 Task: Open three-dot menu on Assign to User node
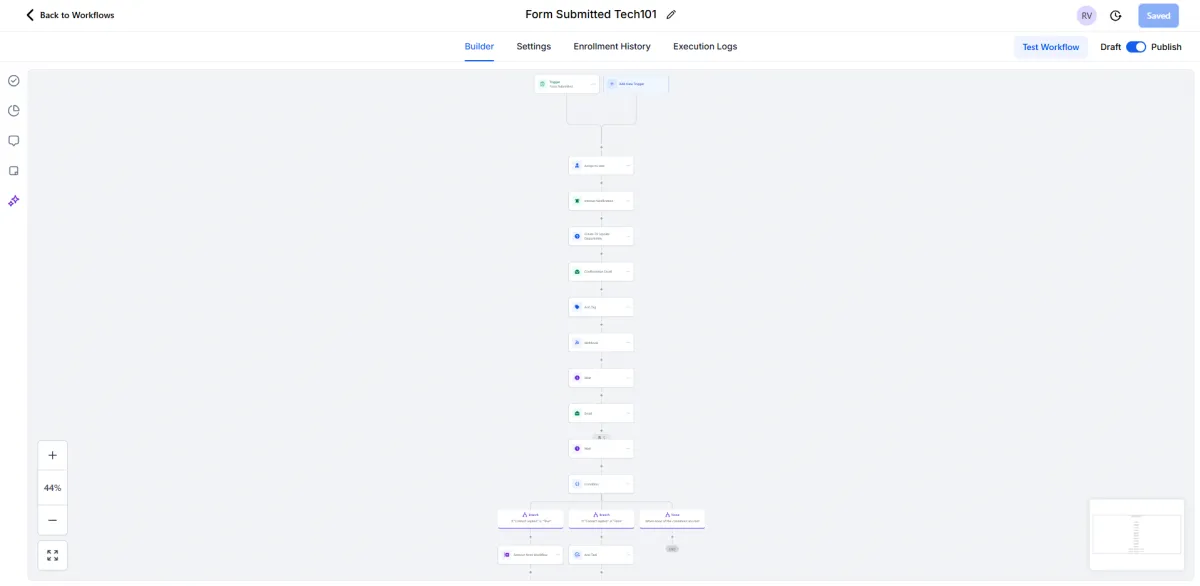628,166
